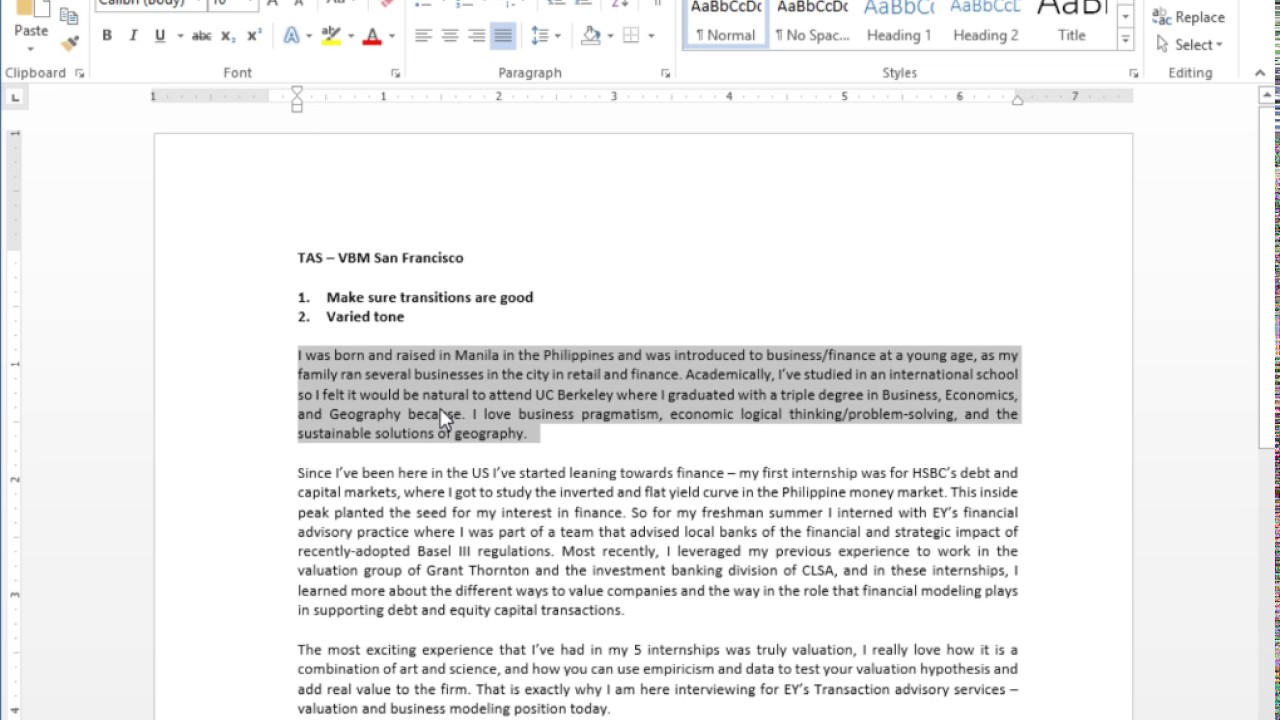Toggle Bold formatting
Screen dimensions: 1280x720
click(x=107, y=36)
